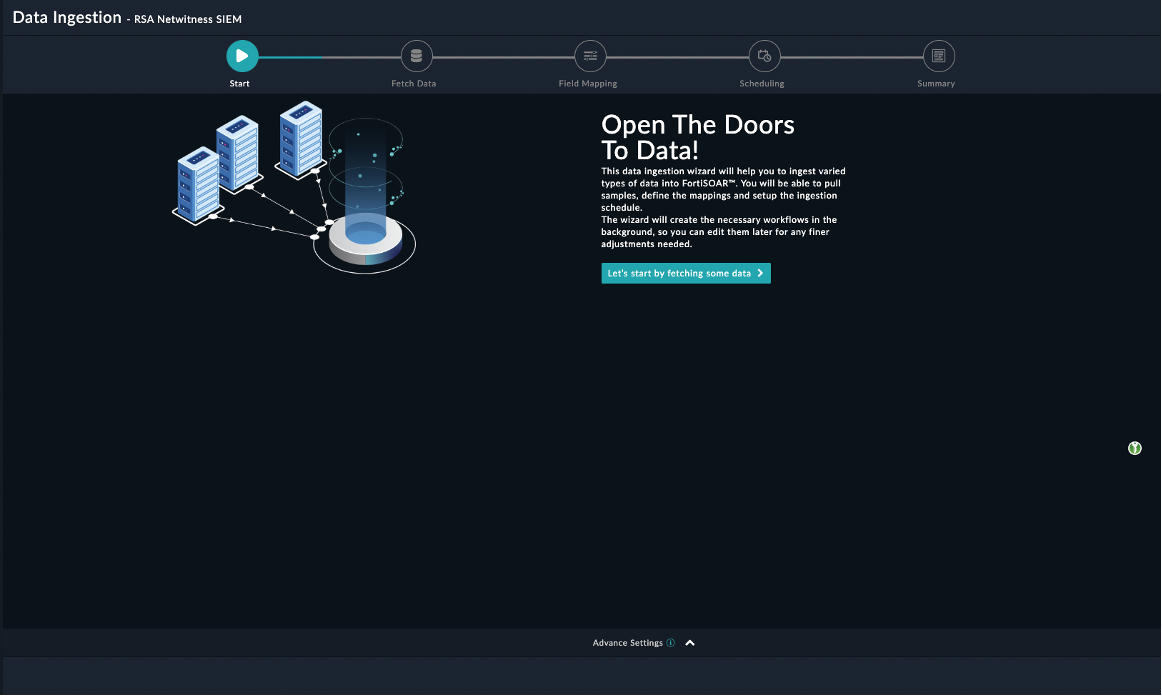Open the Field Mapping step label

coord(588,84)
